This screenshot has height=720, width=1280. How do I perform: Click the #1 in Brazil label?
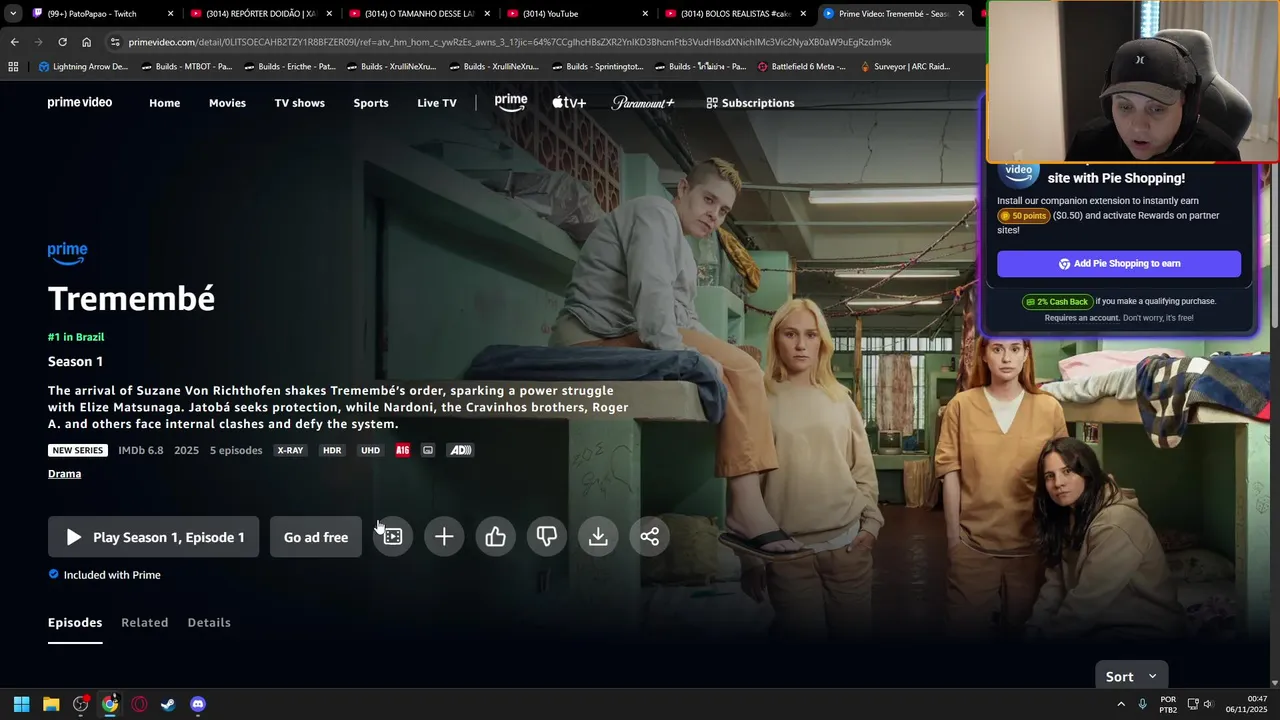(x=76, y=337)
